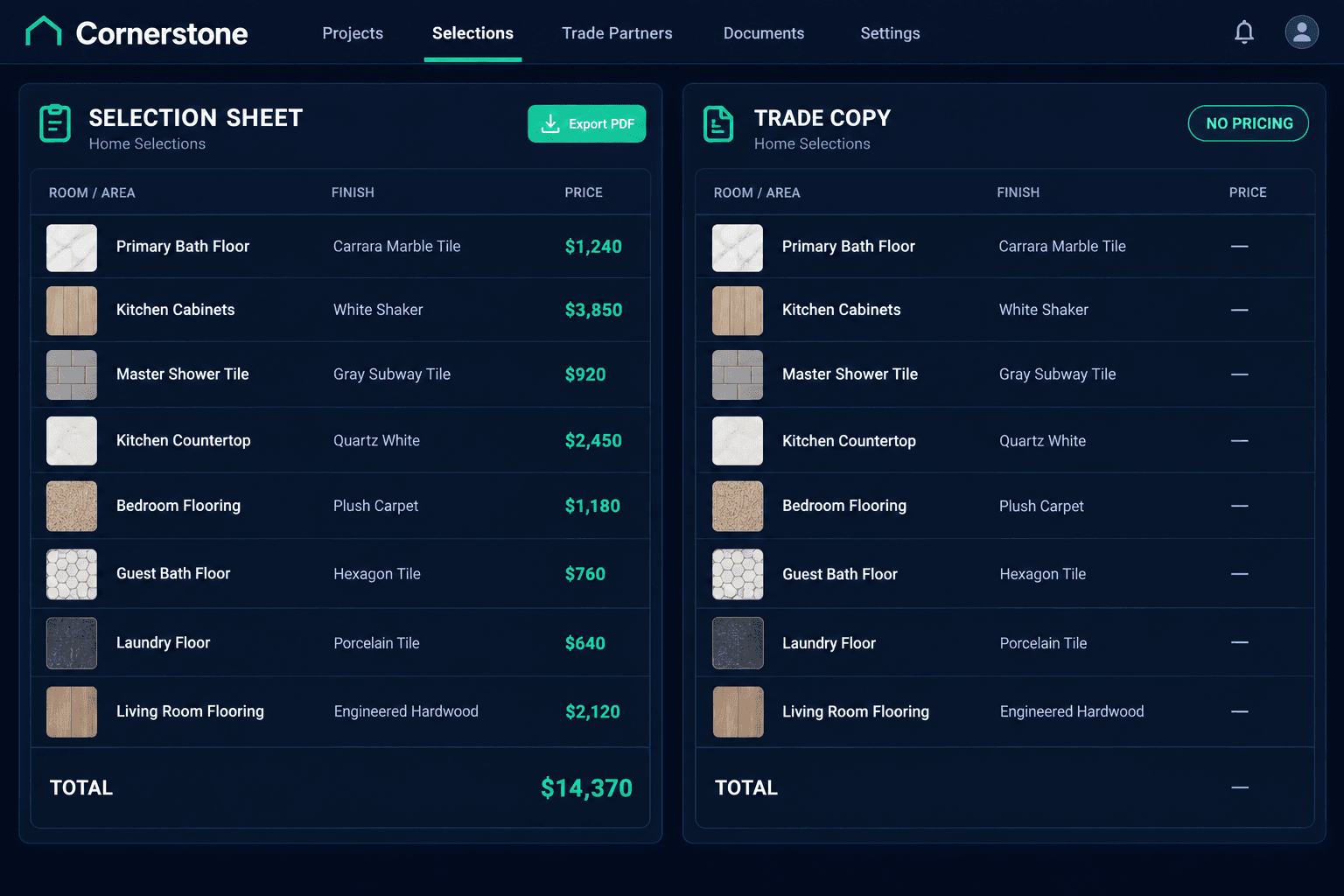View Guest Bath Floor thumbnail in Trade Copy

pos(738,574)
